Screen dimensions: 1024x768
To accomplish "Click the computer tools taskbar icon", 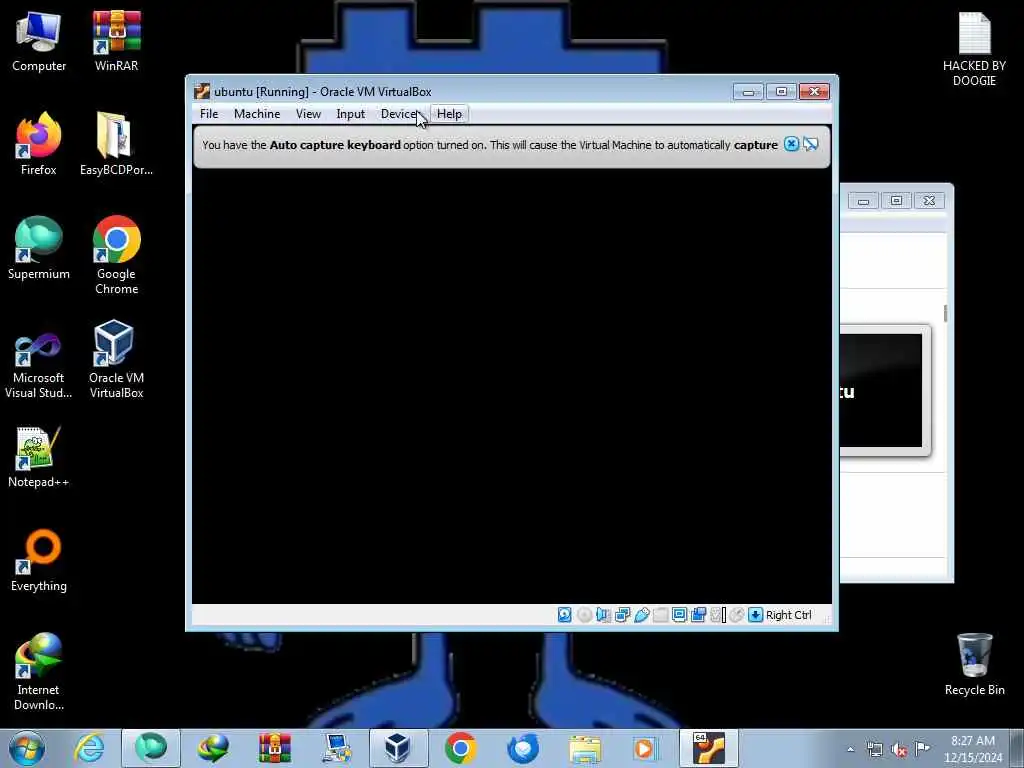I will (336, 748).
